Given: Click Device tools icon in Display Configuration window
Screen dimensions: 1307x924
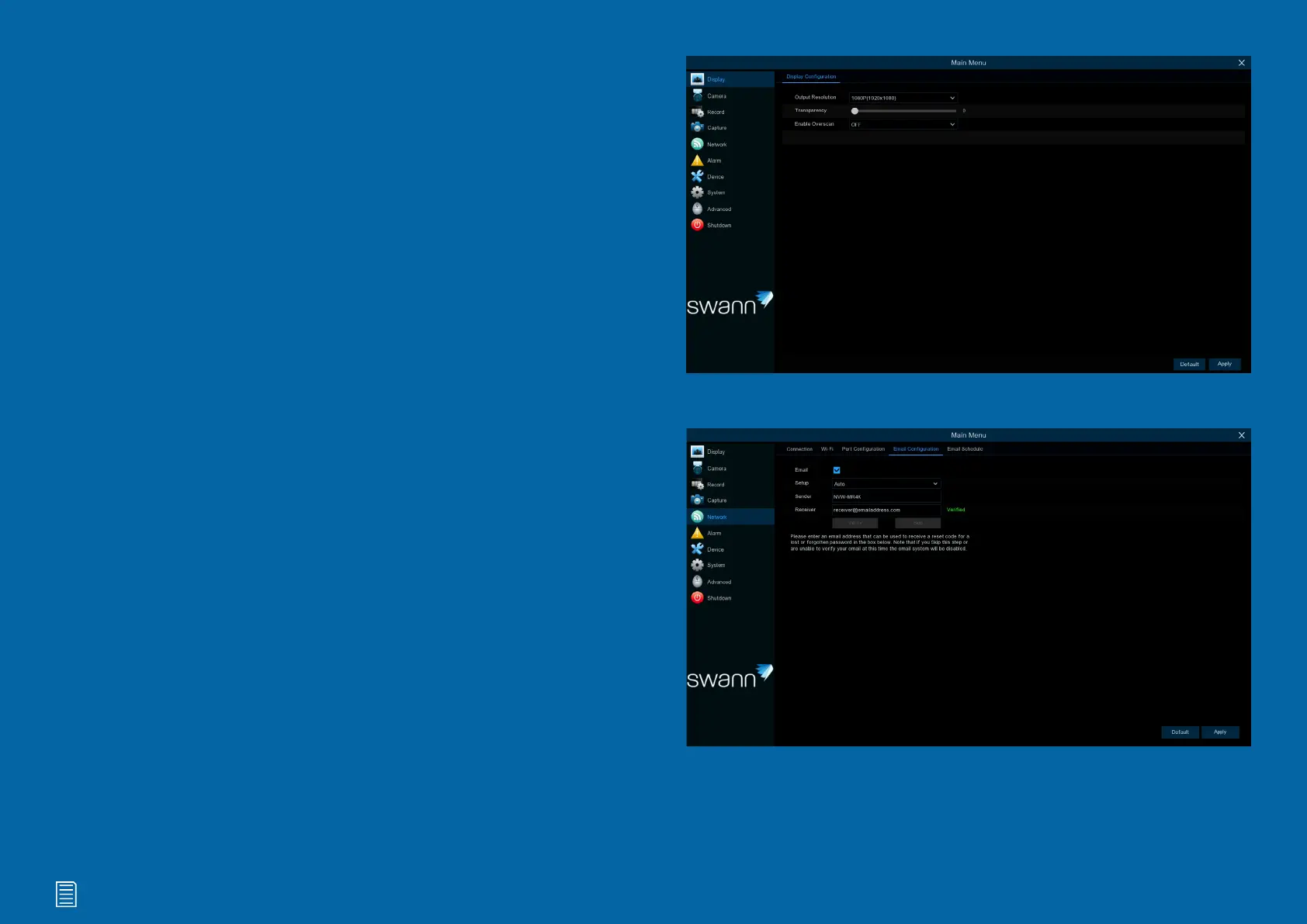Looking at the screenshot, I should point(697,176).
